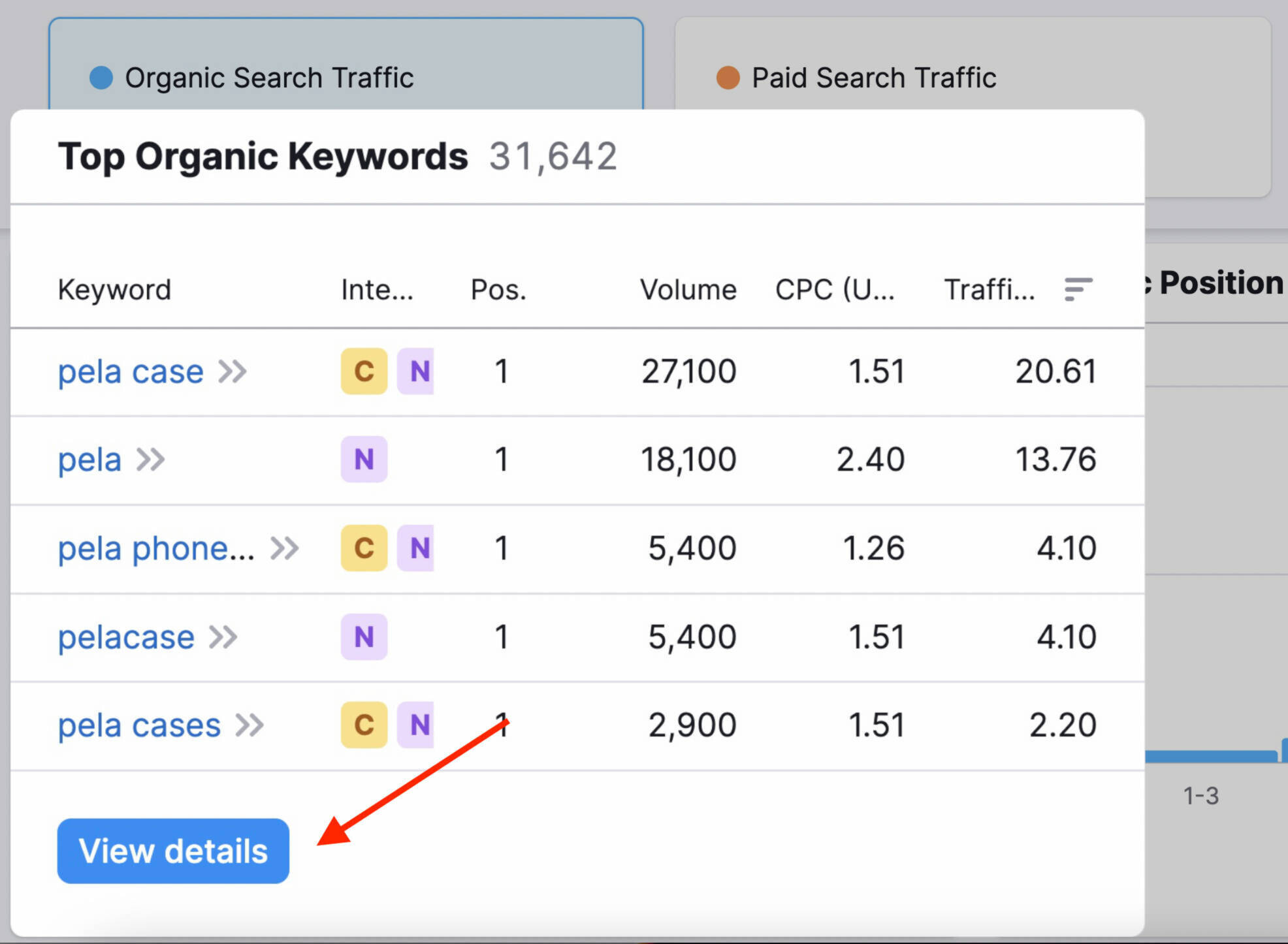Open the 'pelacase' keyword link

coord(126,637)
